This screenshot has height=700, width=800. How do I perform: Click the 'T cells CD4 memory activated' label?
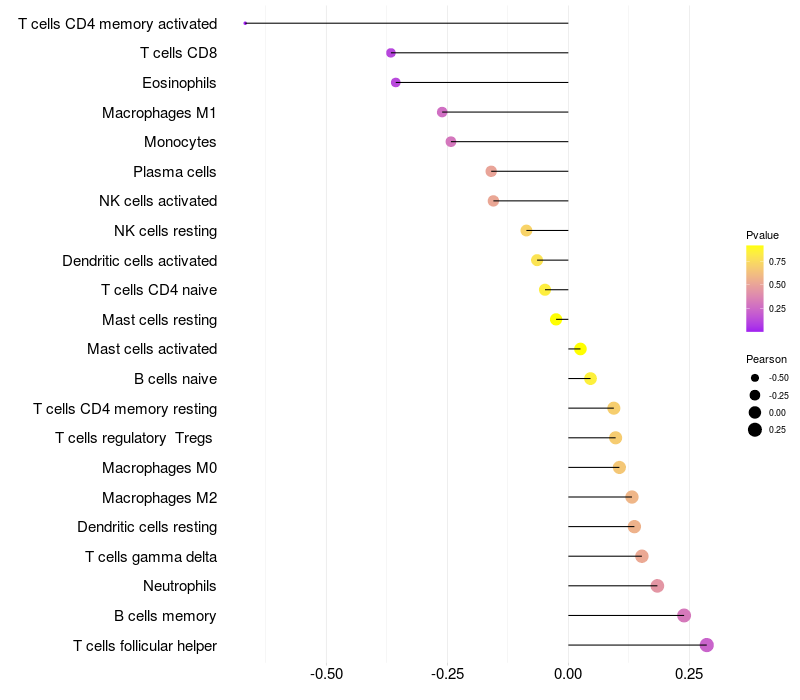[117, 23]
